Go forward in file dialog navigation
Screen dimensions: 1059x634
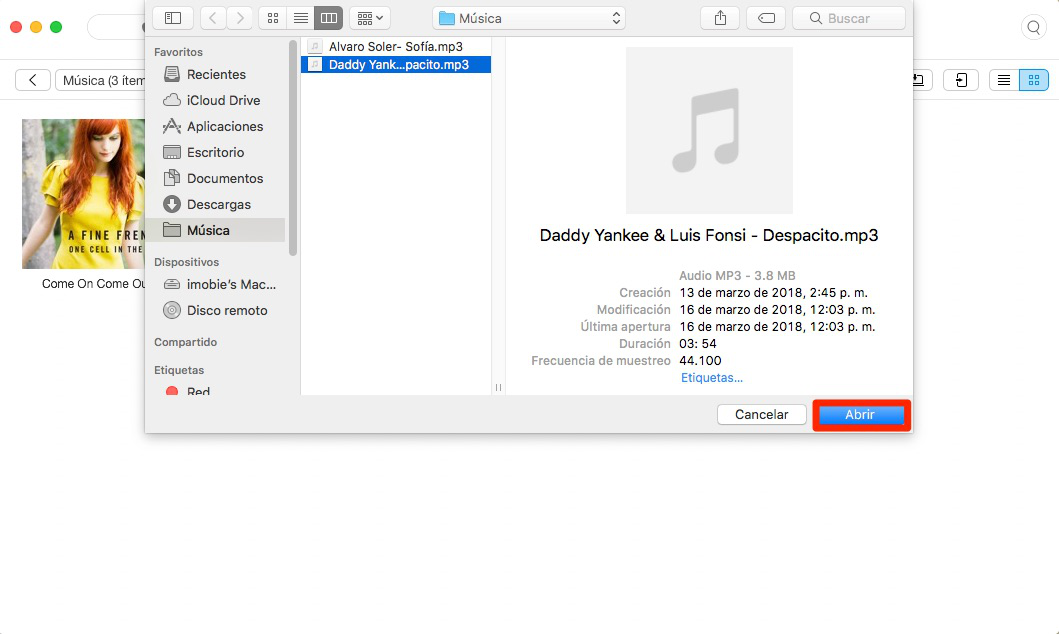(240, 18)
